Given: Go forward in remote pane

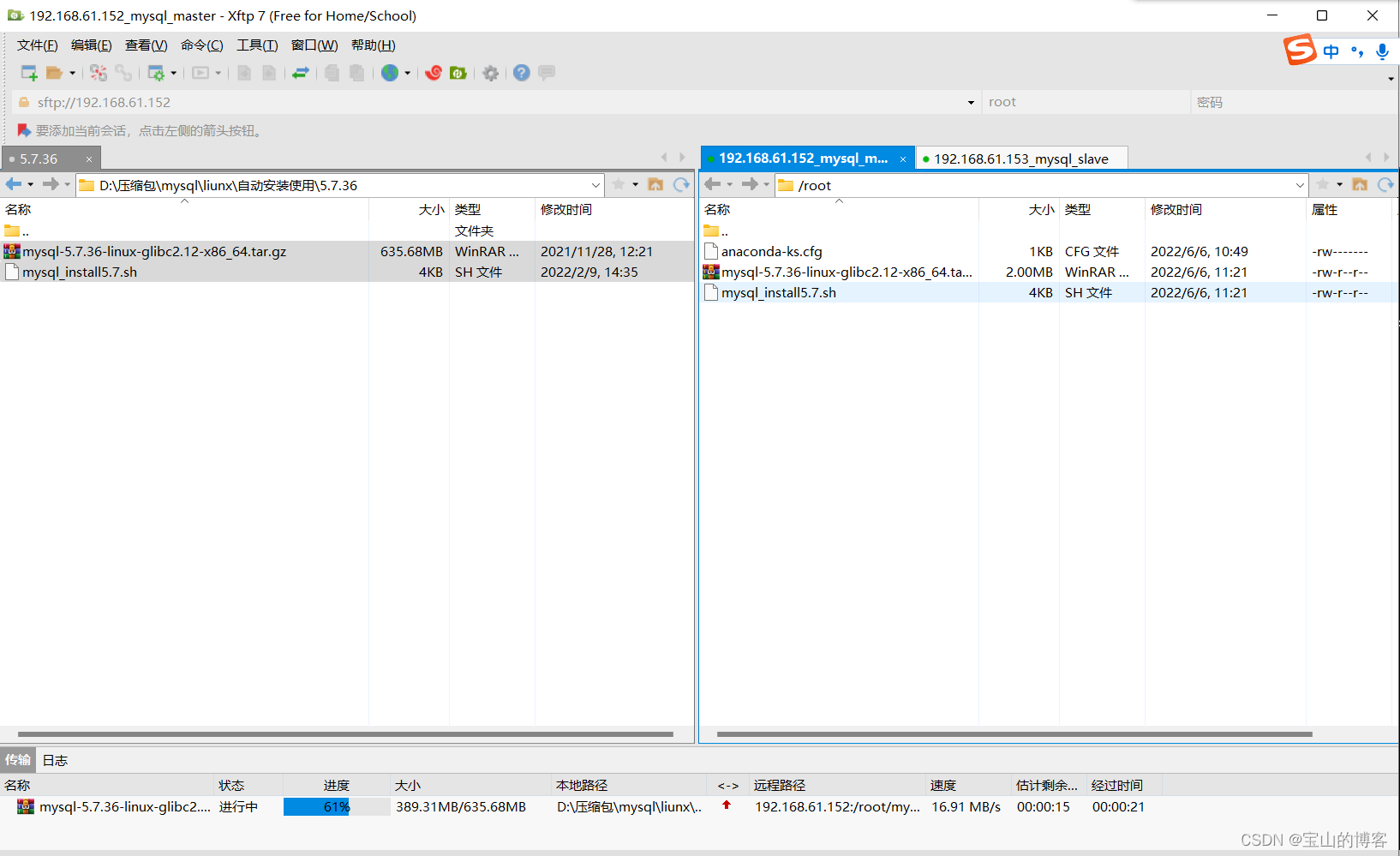Looking at the screenshot, I should pos(750,184).
